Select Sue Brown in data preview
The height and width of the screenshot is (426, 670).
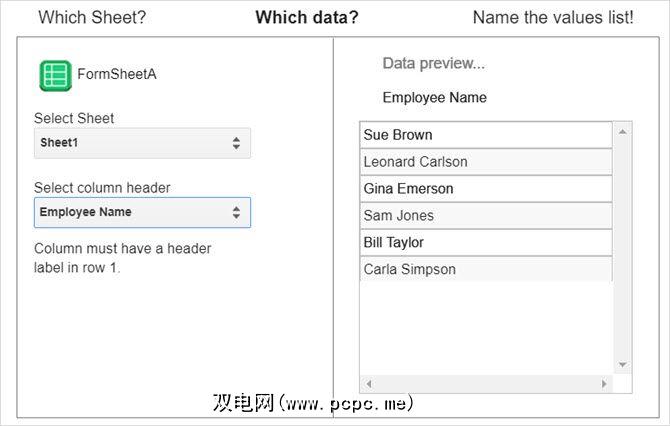(x=485, y=135)
